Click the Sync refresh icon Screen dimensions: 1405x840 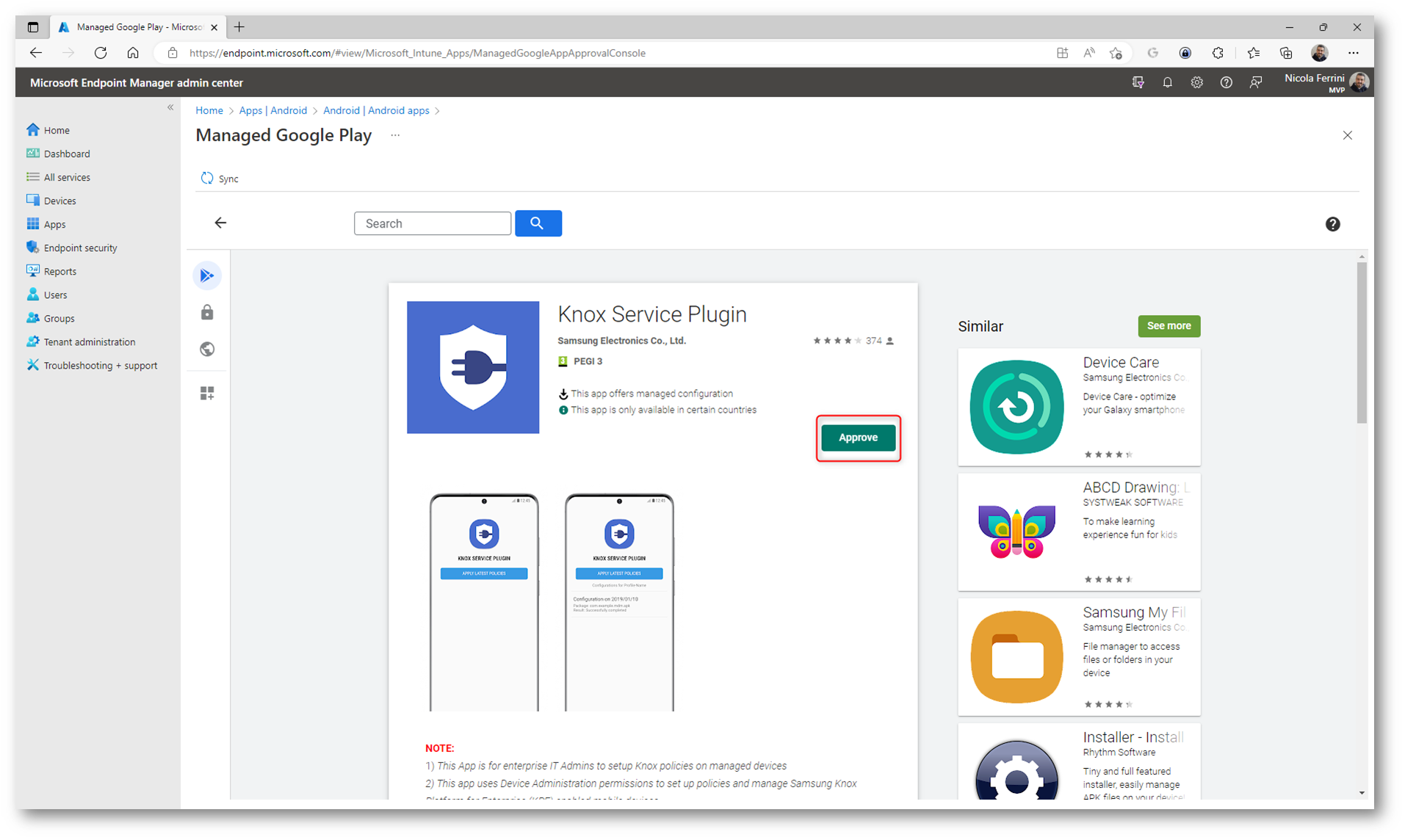coord(207,178)
